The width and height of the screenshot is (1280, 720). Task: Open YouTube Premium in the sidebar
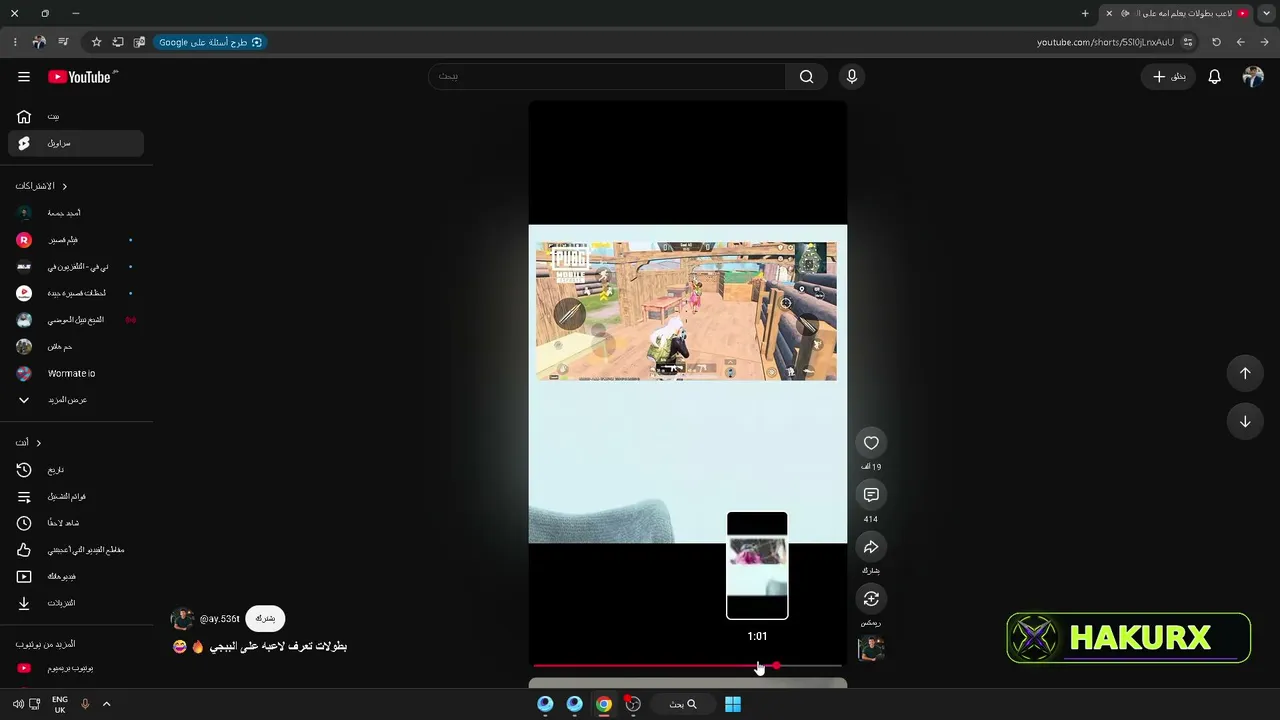[76, 668]
